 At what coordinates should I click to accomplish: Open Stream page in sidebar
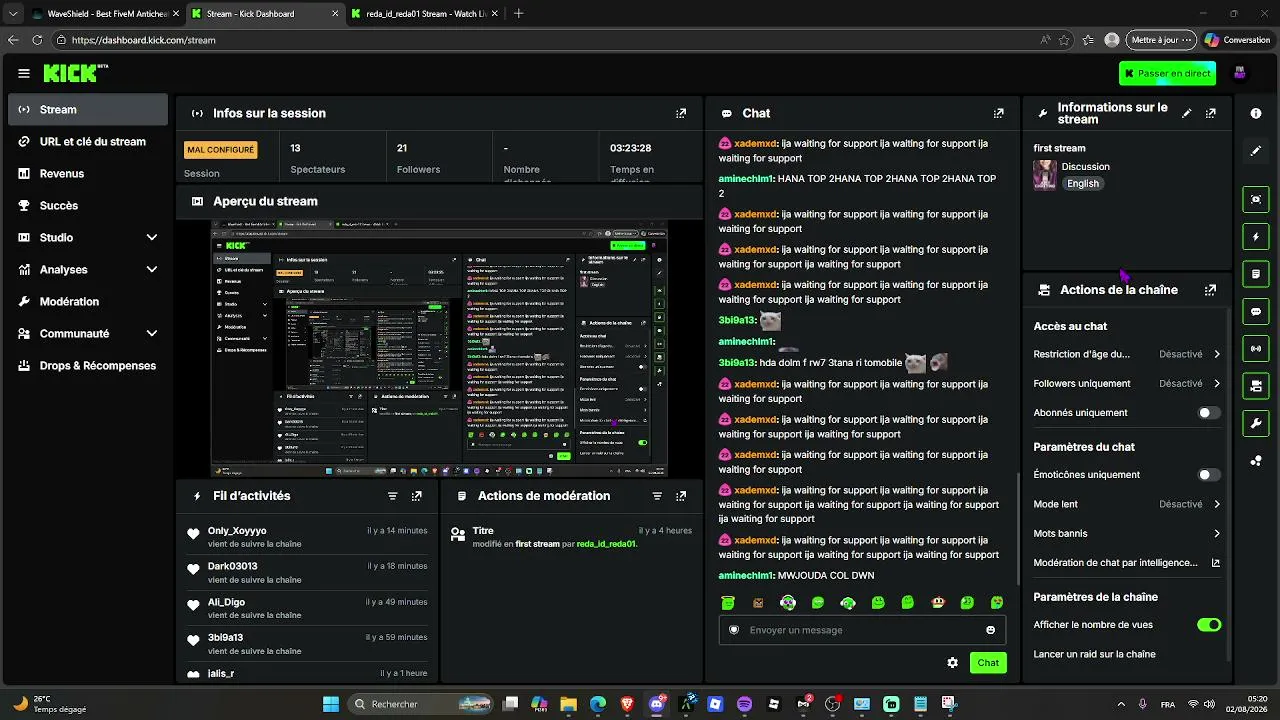[88, 110]
